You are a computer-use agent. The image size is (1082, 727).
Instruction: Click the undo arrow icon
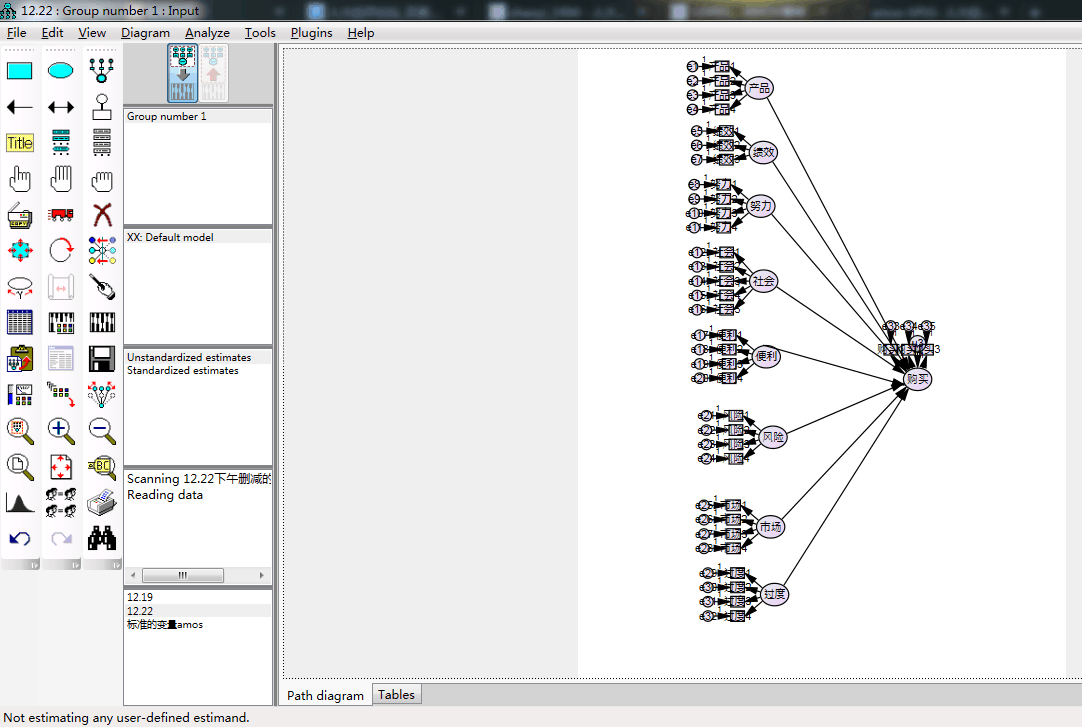tap(19, 539)
